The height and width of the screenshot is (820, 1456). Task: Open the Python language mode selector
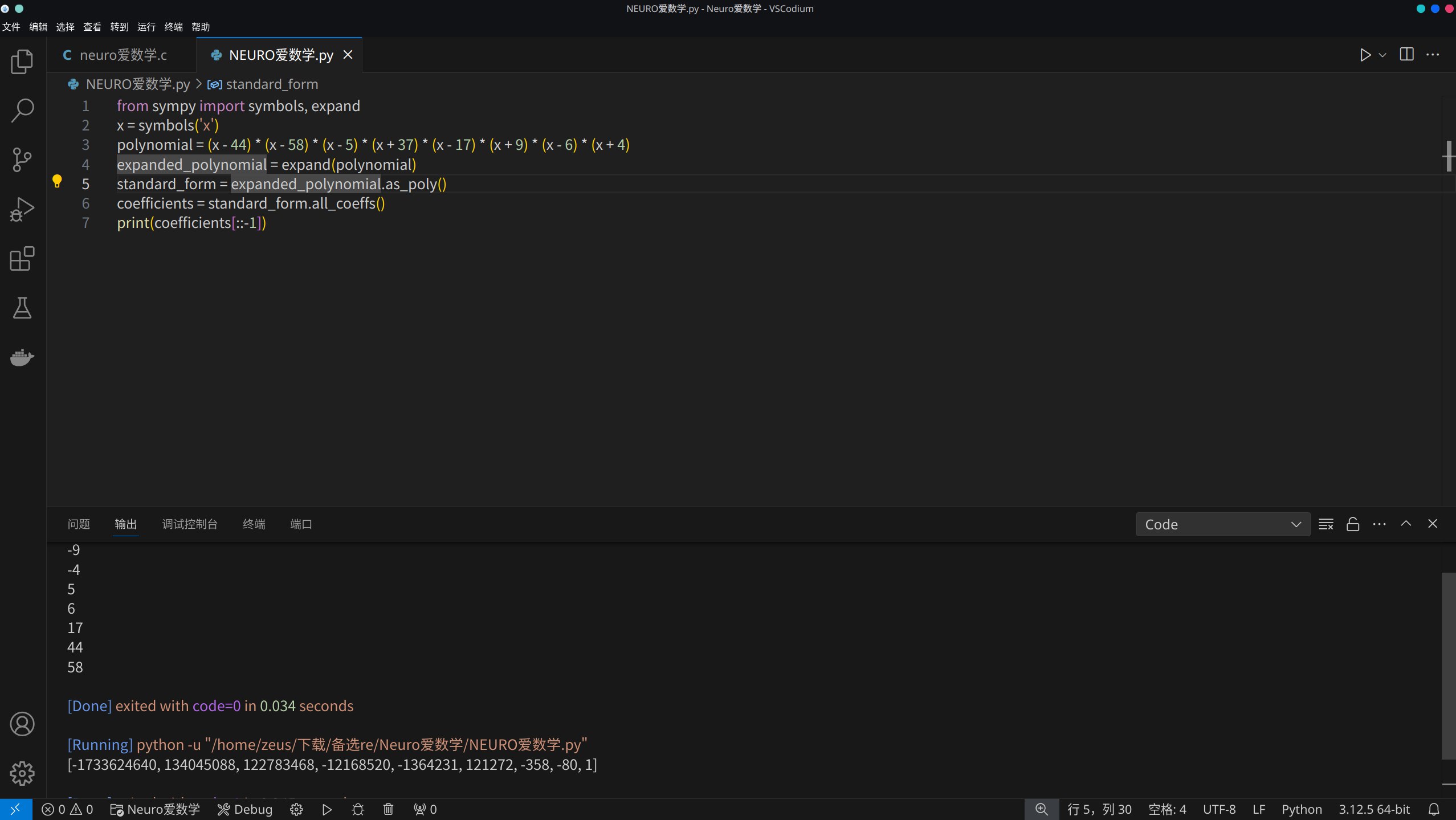pos(1301,809)
